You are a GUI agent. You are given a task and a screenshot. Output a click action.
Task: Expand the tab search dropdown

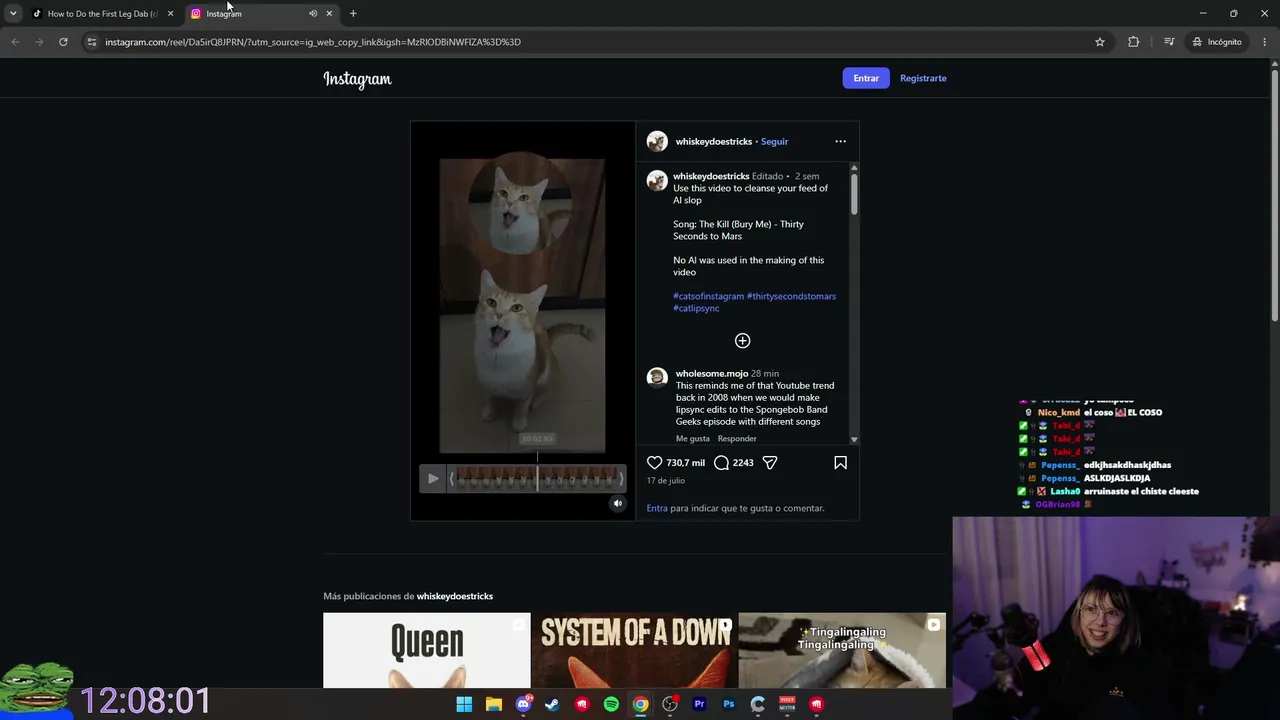[x=13, y=14]
